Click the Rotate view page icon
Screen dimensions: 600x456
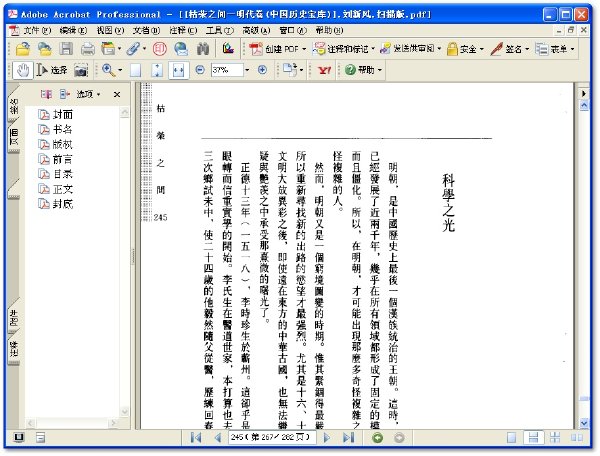(x=290, y=70)
